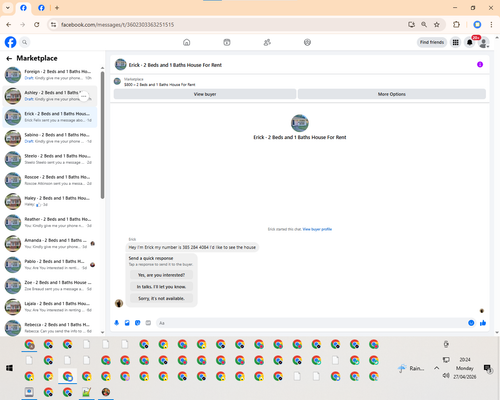The image size is (500, 400).
Task: Open options for Ashley conversation
Action: 84,96
